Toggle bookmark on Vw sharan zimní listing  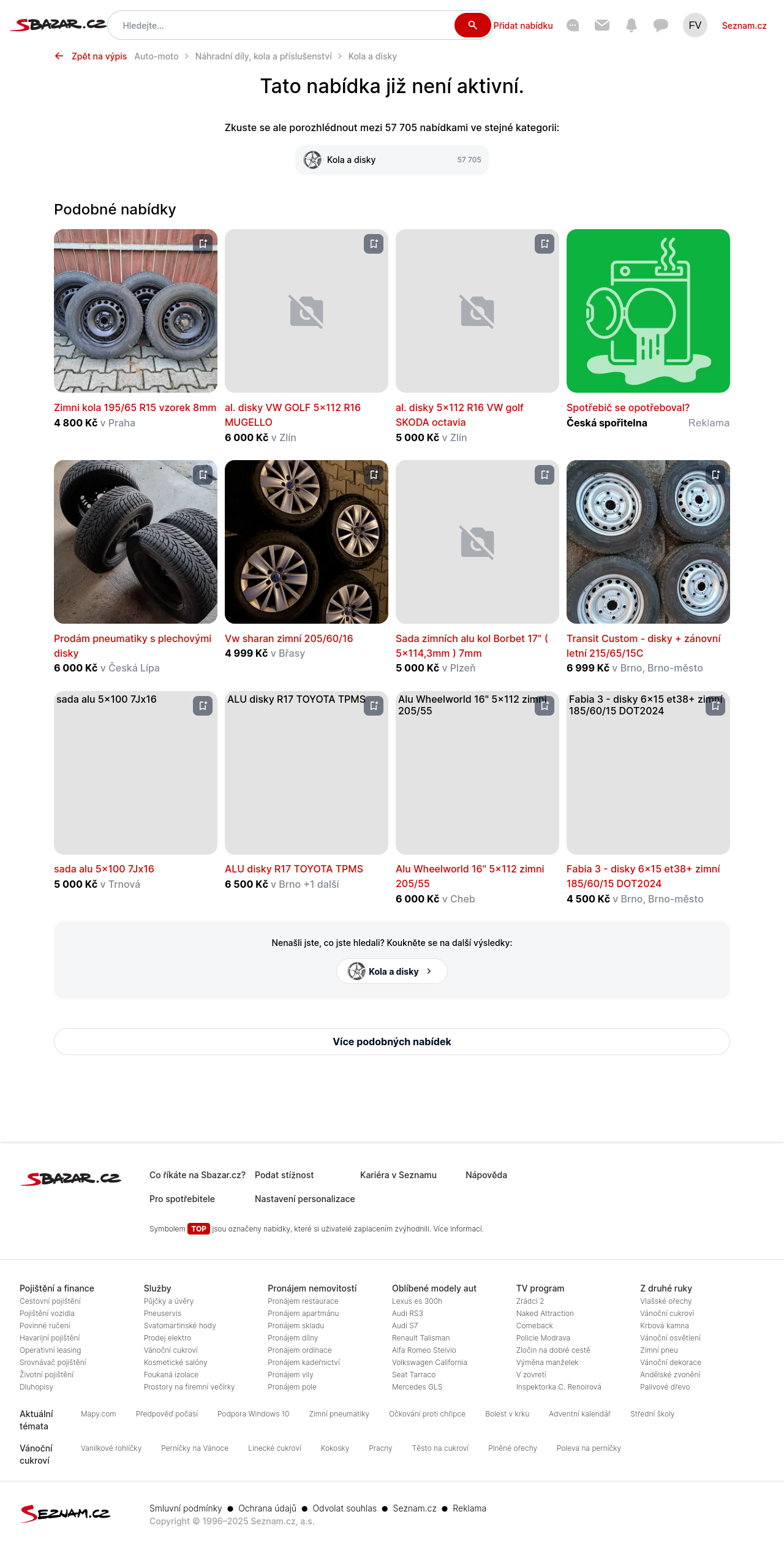pyautogui.click(x=374, y=475)
